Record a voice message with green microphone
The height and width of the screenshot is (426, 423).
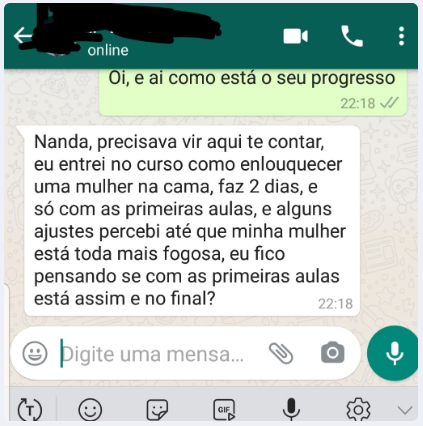[x=394, y=353]
